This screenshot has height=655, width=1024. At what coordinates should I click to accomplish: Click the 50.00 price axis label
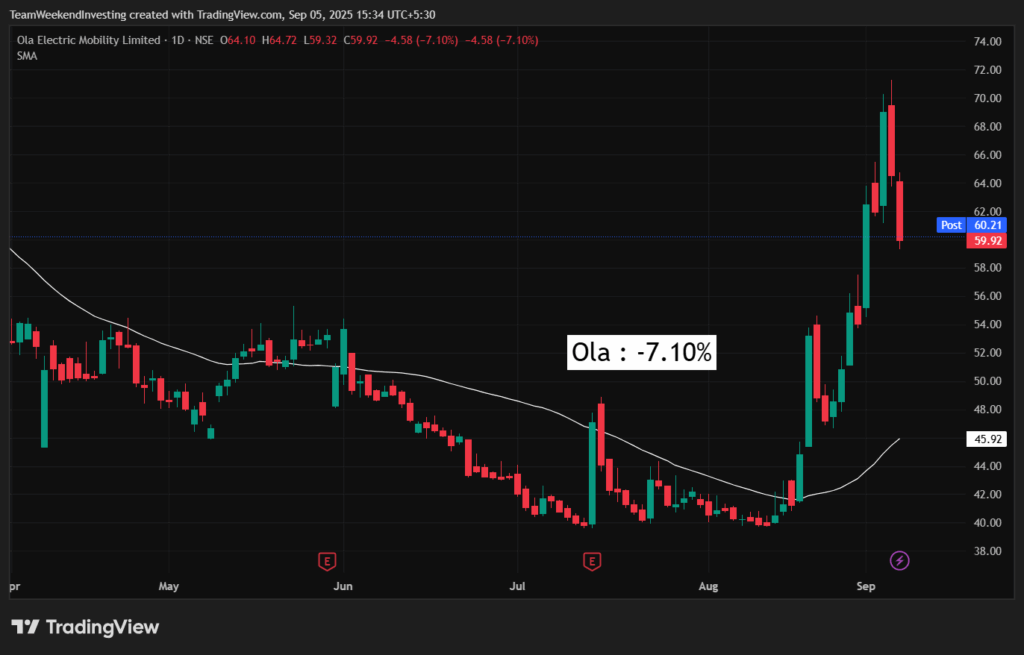(x=987, y=381)
